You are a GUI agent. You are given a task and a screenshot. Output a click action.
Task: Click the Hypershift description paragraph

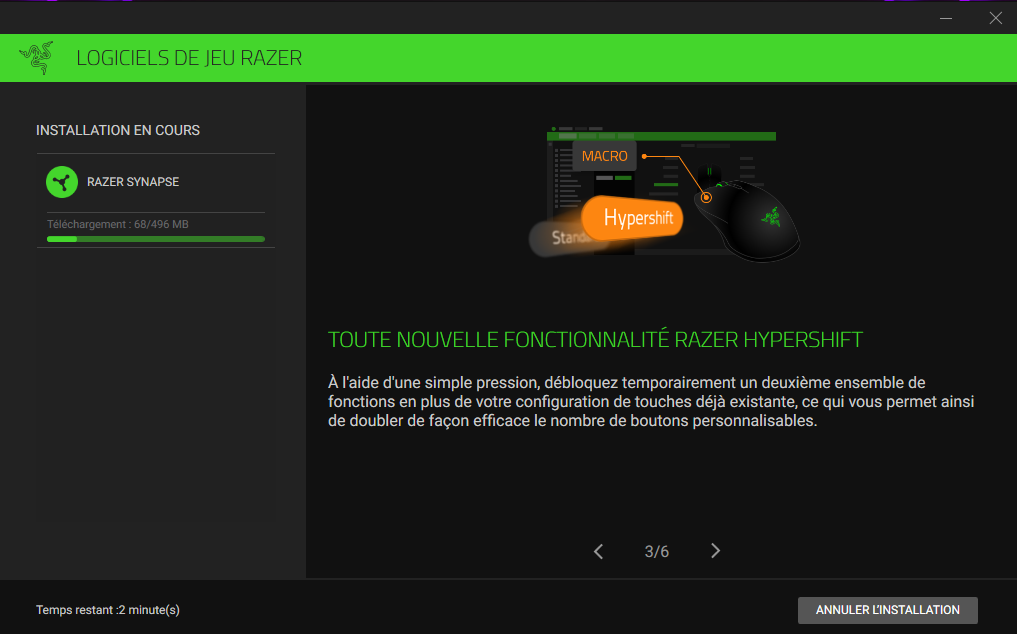tap(651, 402)
